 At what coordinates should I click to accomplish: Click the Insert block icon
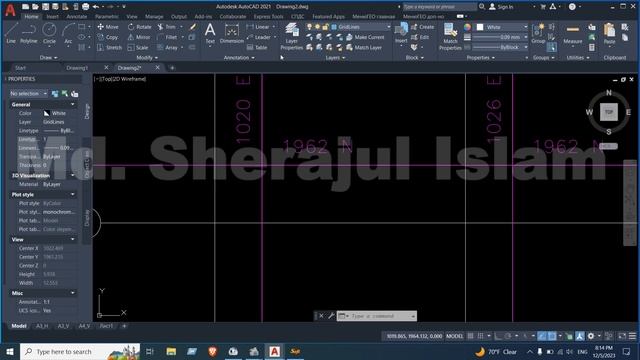point(401,33)
